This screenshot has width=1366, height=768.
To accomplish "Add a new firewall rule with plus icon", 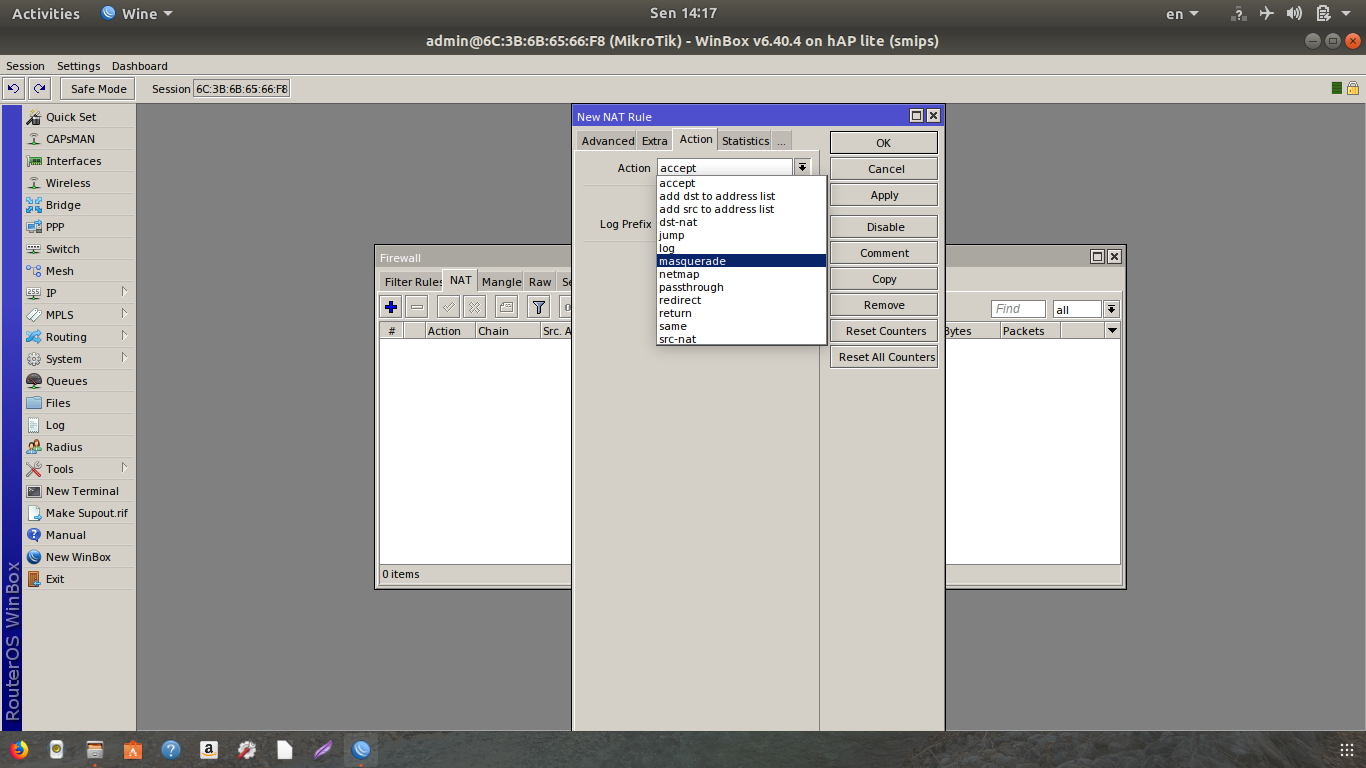I will coord(391,307).
